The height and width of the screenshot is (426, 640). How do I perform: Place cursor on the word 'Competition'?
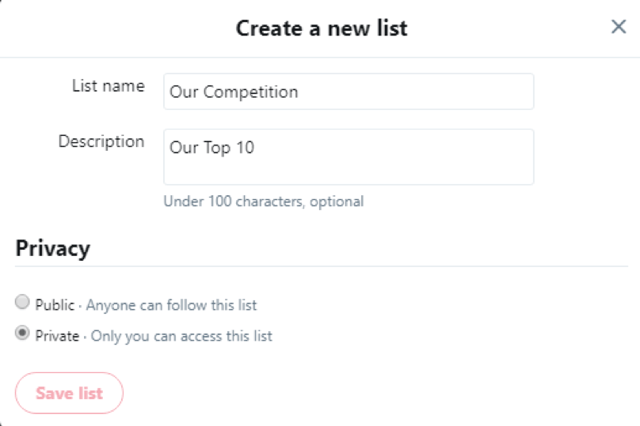(251, 92)
